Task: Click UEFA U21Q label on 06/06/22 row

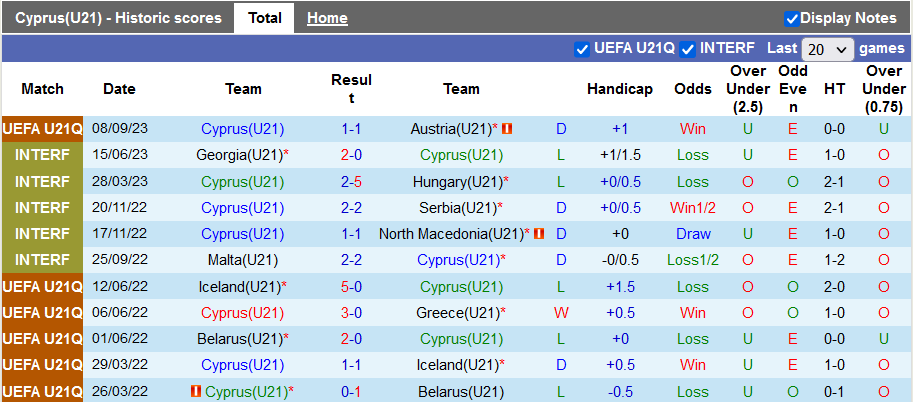Action: click(x=43, y=313)
